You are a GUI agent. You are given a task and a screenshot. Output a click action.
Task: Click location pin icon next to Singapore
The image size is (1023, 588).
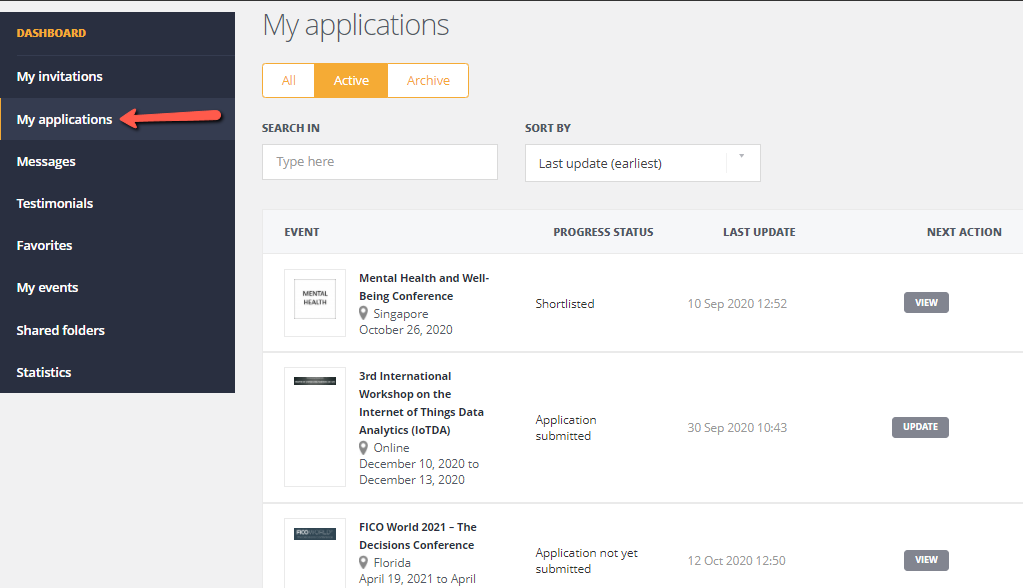coord(363,314)
